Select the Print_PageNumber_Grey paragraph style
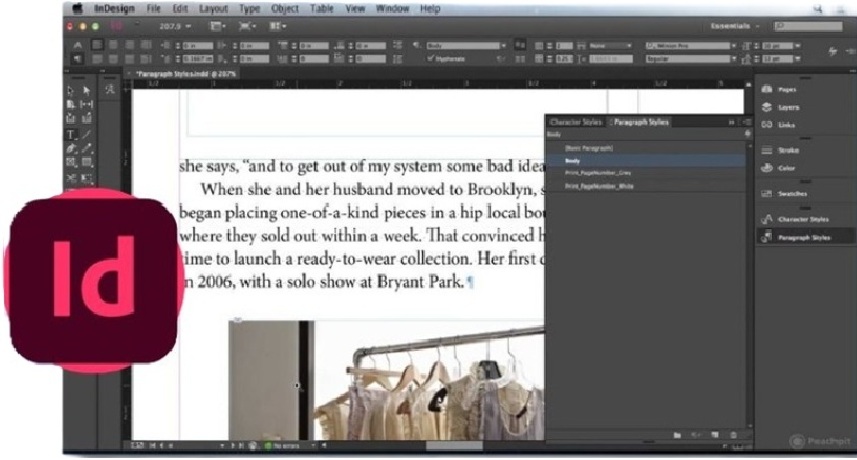 pyautogui.click(x=598, y=172)
